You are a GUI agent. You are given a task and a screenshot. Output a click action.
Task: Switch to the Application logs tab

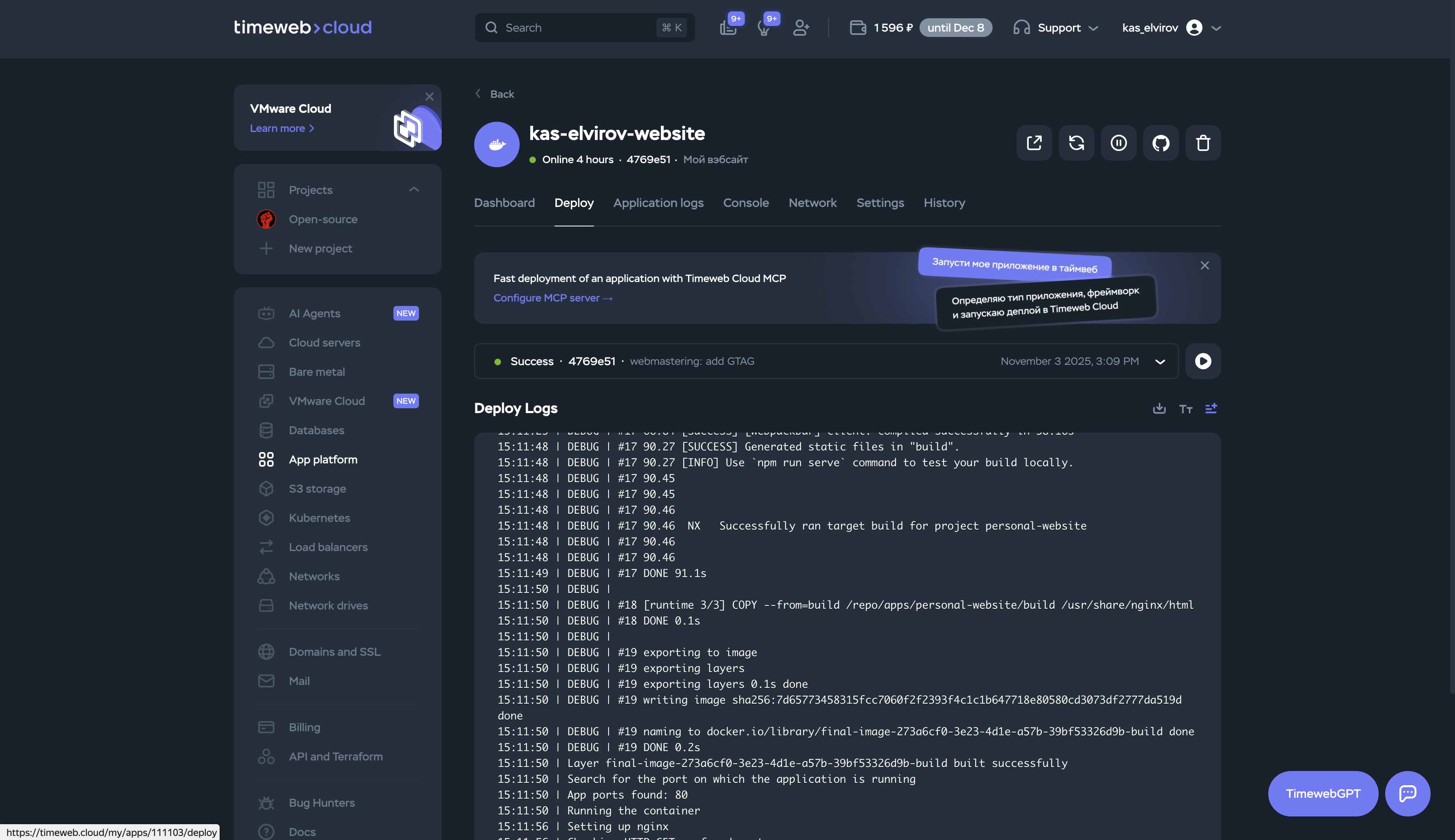[x=658, y=203]
